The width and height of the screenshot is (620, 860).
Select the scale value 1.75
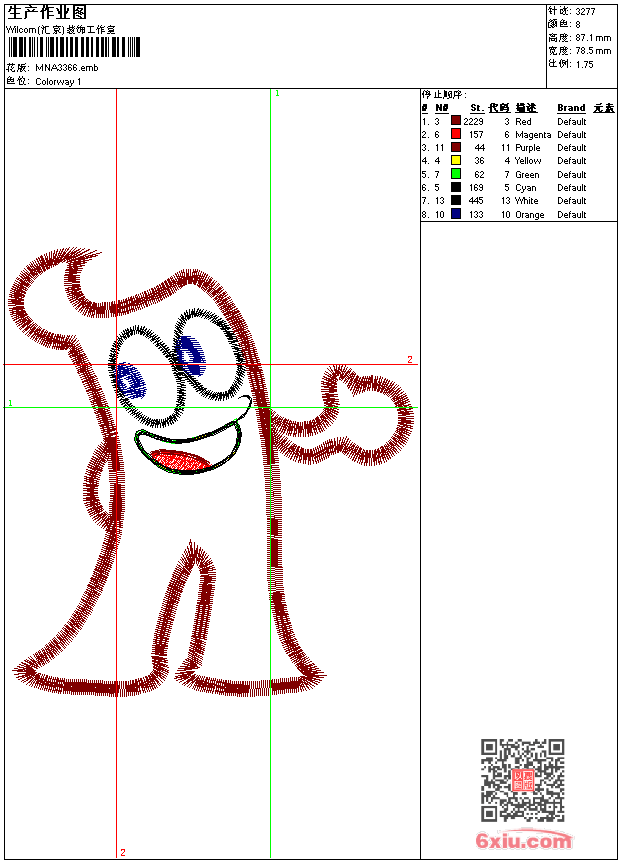pyautogui.click(x=584, y=64)
